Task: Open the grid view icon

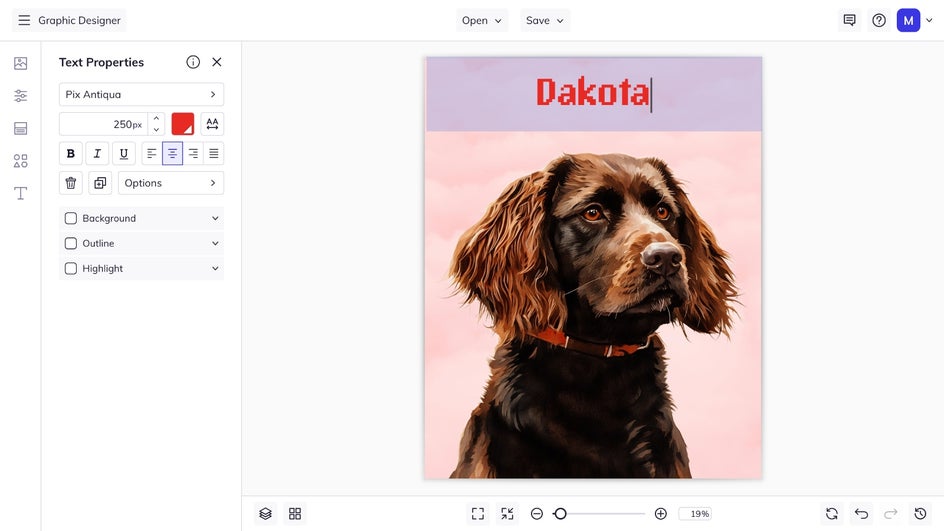Action: (295, 514)
